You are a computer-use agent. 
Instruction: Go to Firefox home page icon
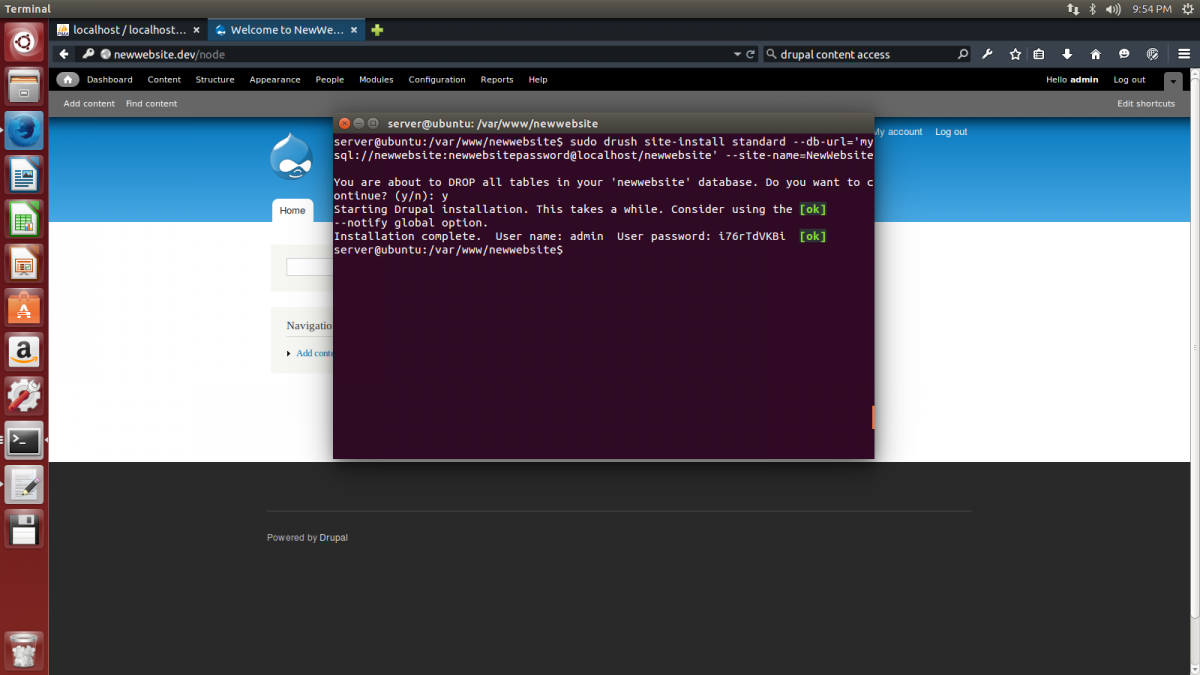click(x=1095, y=54)
